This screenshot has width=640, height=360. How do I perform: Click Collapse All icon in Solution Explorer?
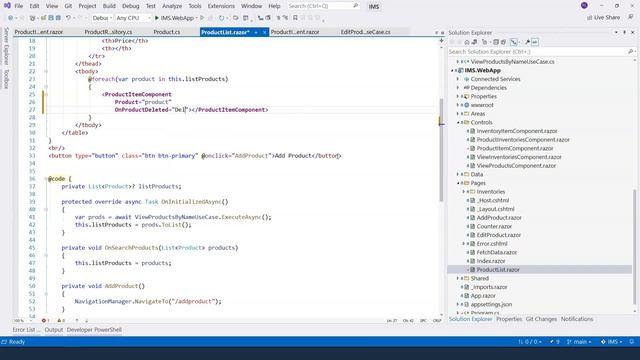point(496,42)
